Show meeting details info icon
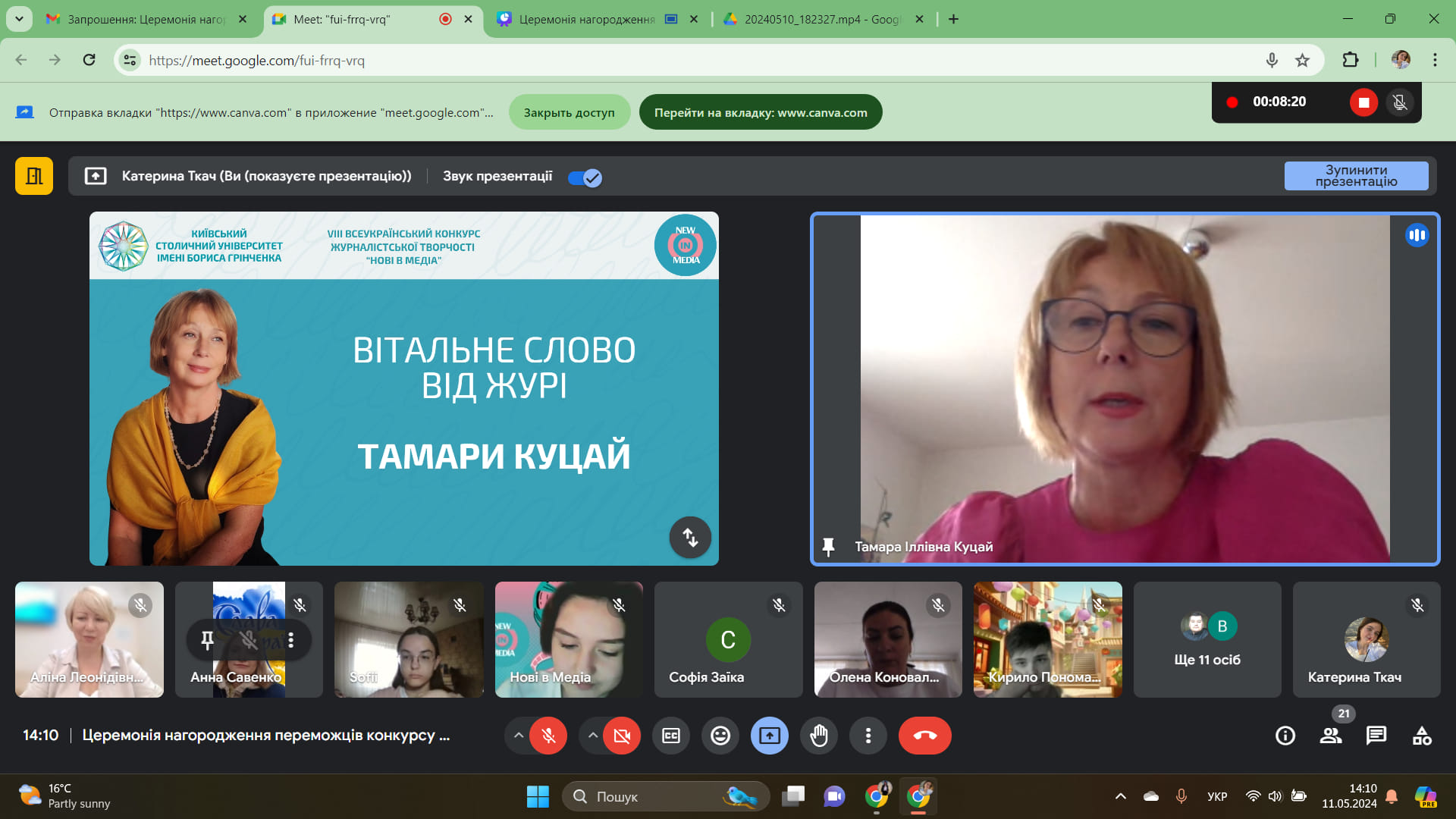 (1285, 736)
